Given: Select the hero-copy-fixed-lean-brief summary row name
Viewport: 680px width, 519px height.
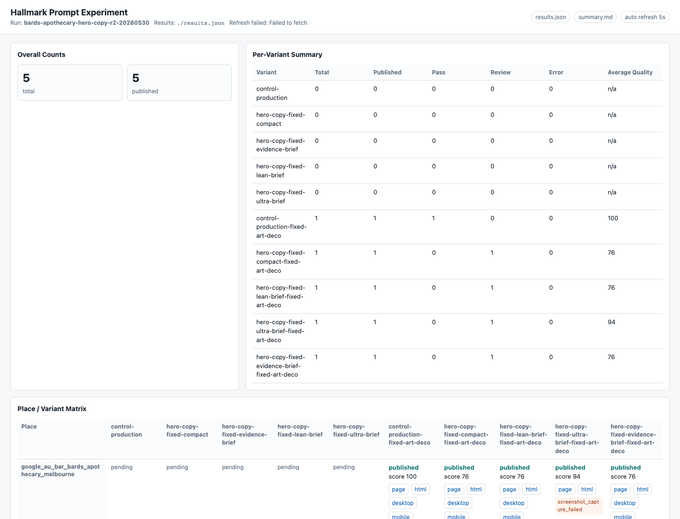Looking at the screenshot, I should coord(281,171).
